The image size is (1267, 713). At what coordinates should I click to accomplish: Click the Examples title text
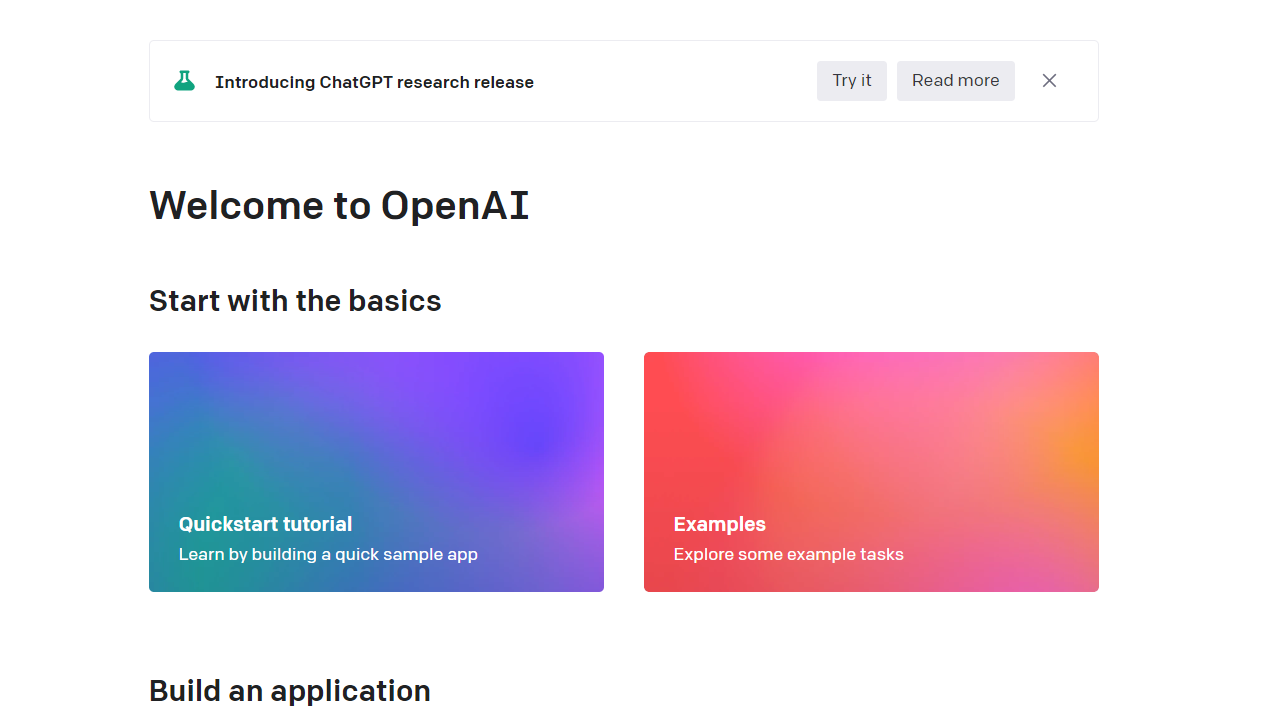click(719, 524)
